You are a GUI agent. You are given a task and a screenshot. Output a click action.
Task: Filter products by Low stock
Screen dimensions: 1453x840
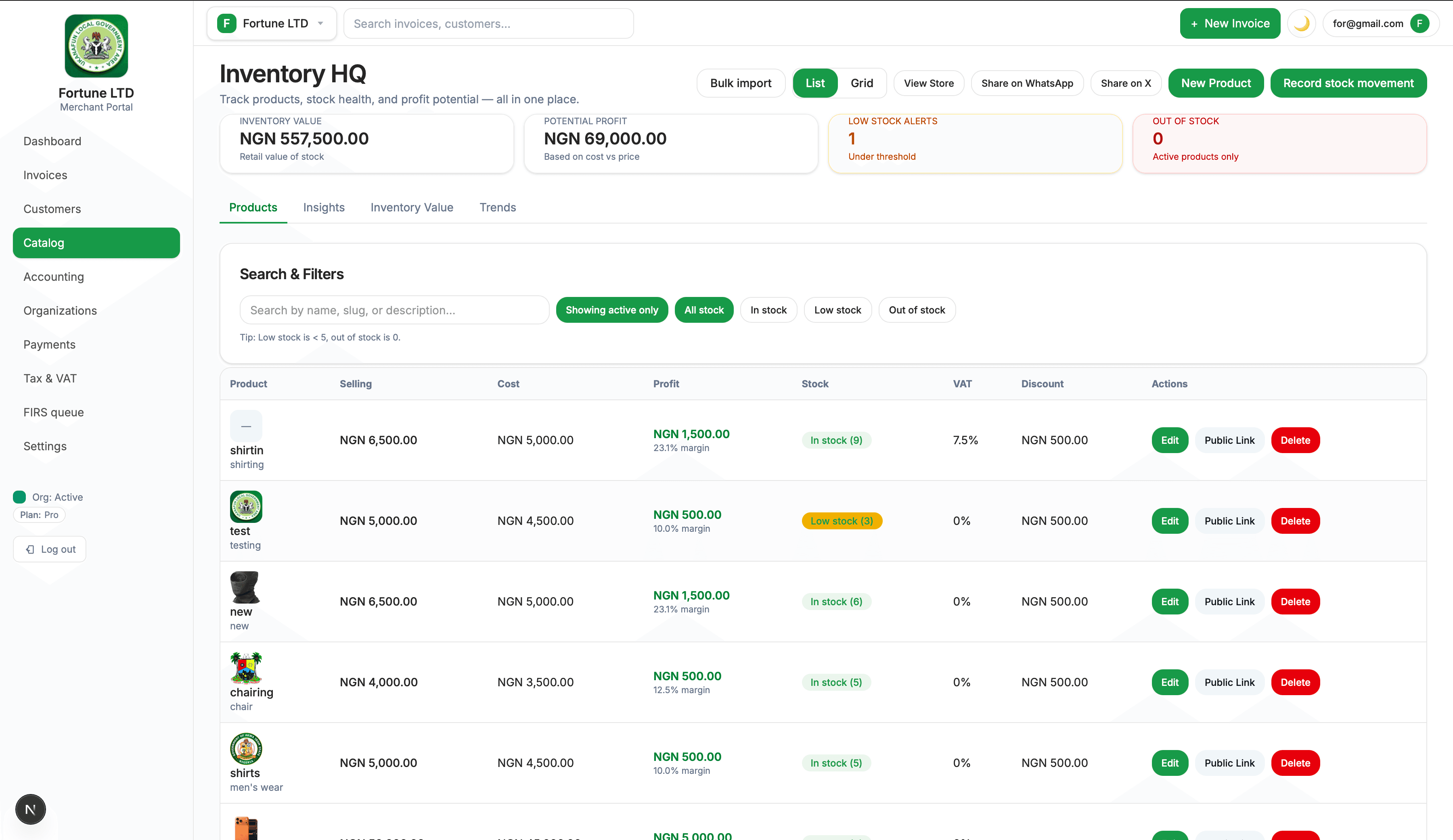click(837, 310)
